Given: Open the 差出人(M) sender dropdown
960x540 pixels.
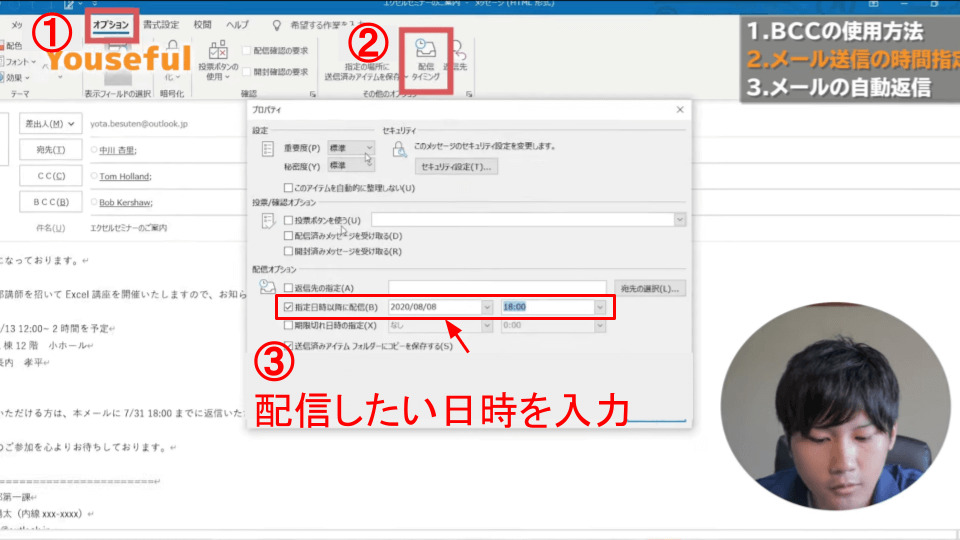Looking at the screenshot, I should pos(50,124).
